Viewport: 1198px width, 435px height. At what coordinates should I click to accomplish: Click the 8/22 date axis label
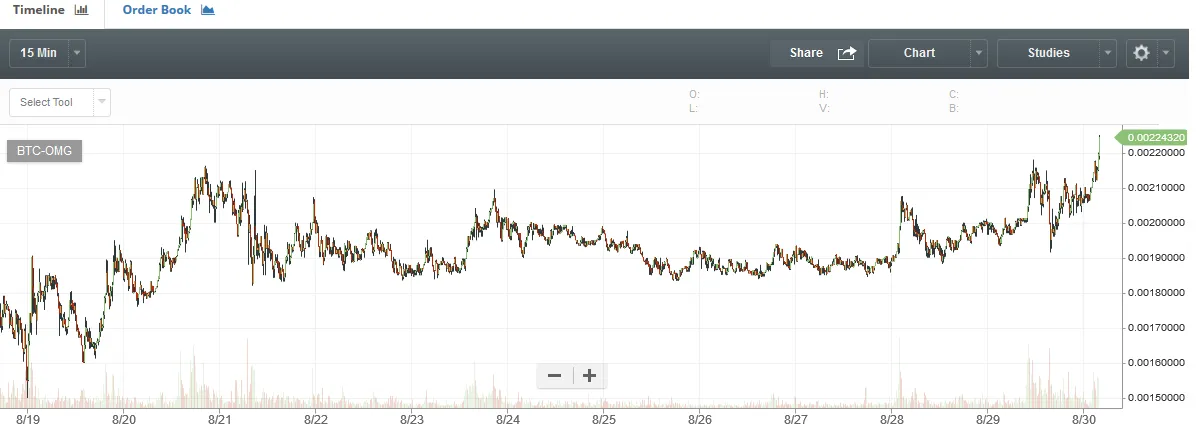coord(316,420)
